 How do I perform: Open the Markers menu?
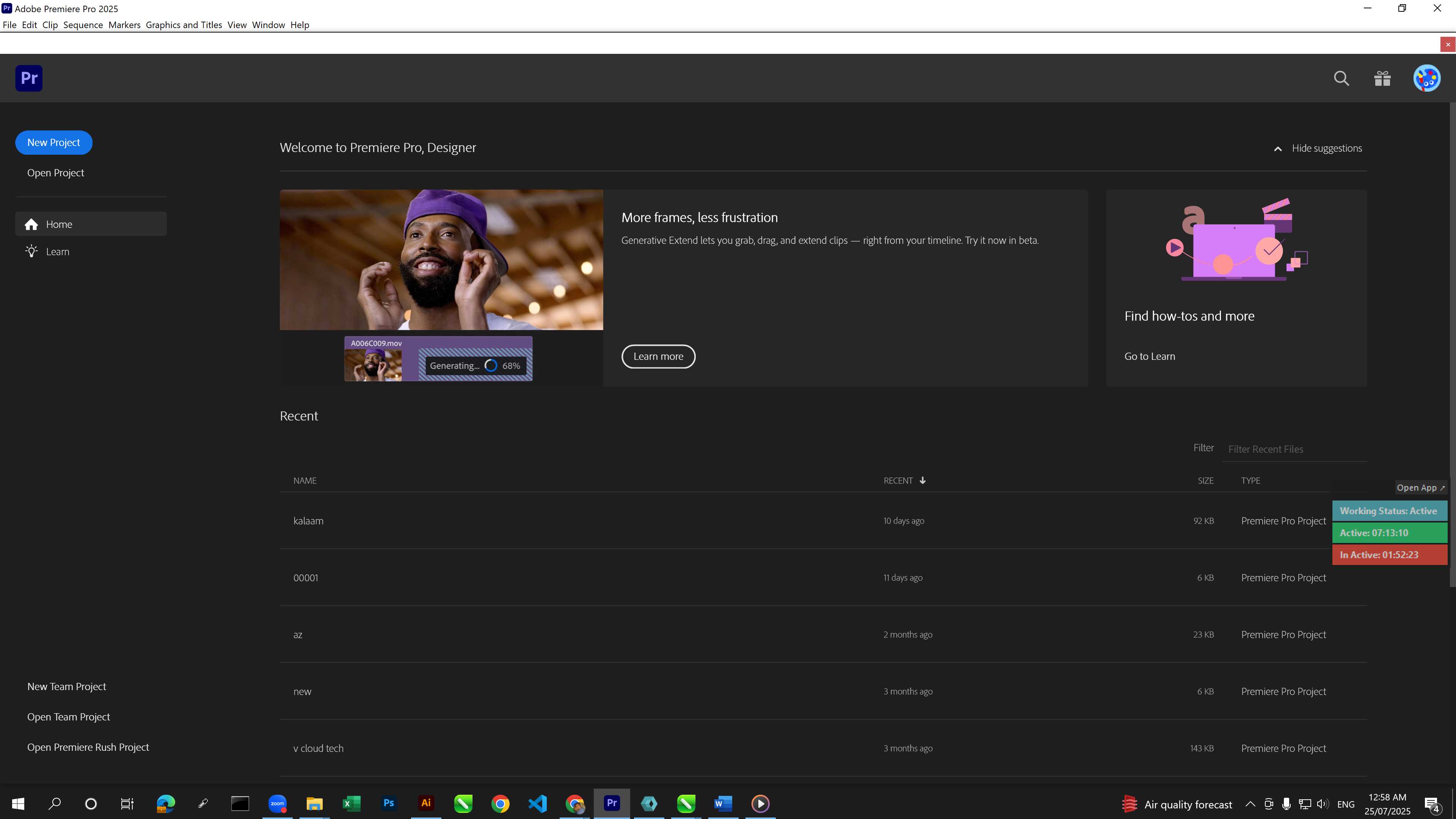pos(124,25)
